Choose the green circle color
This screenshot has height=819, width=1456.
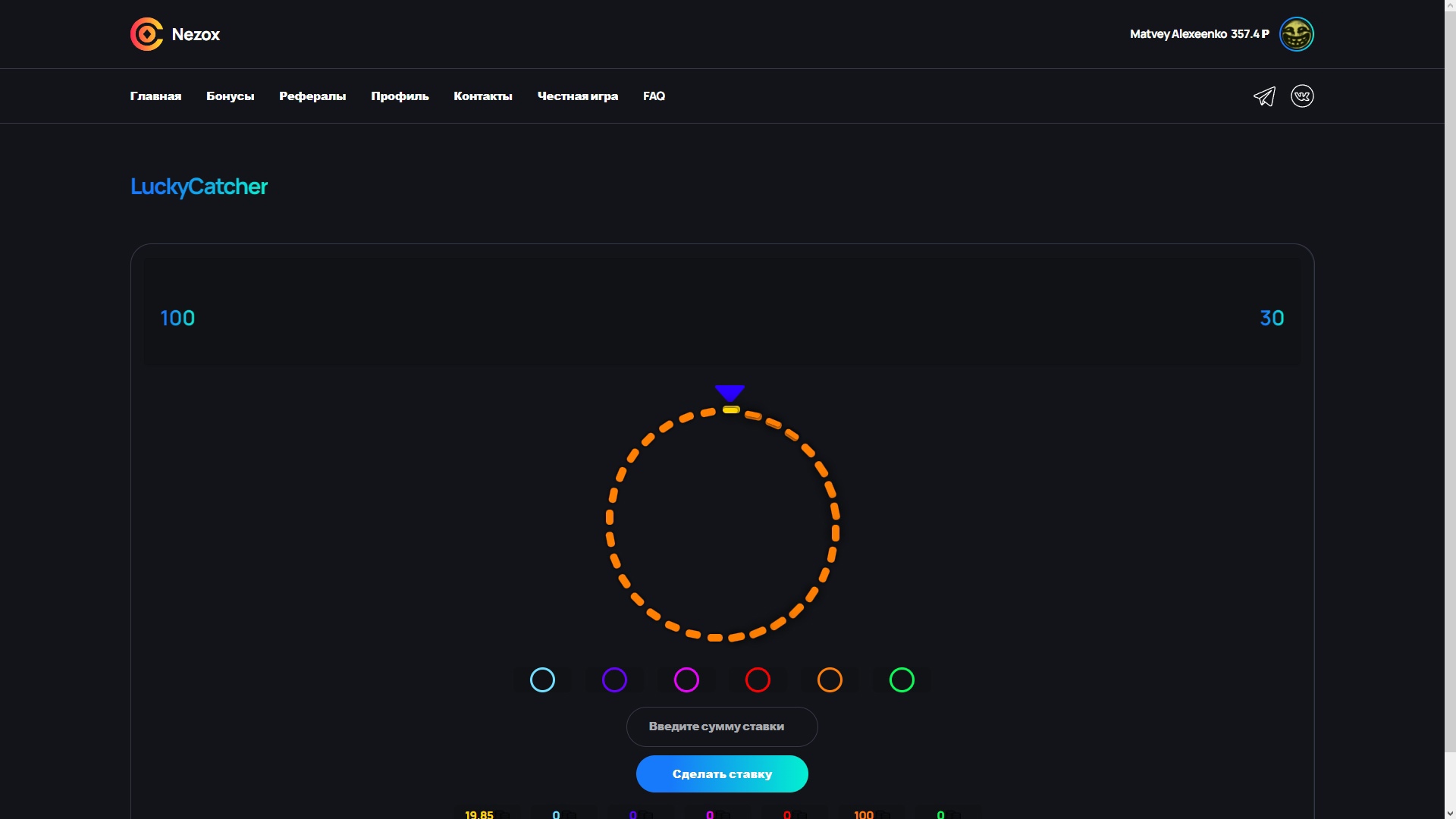pos(902,680)
